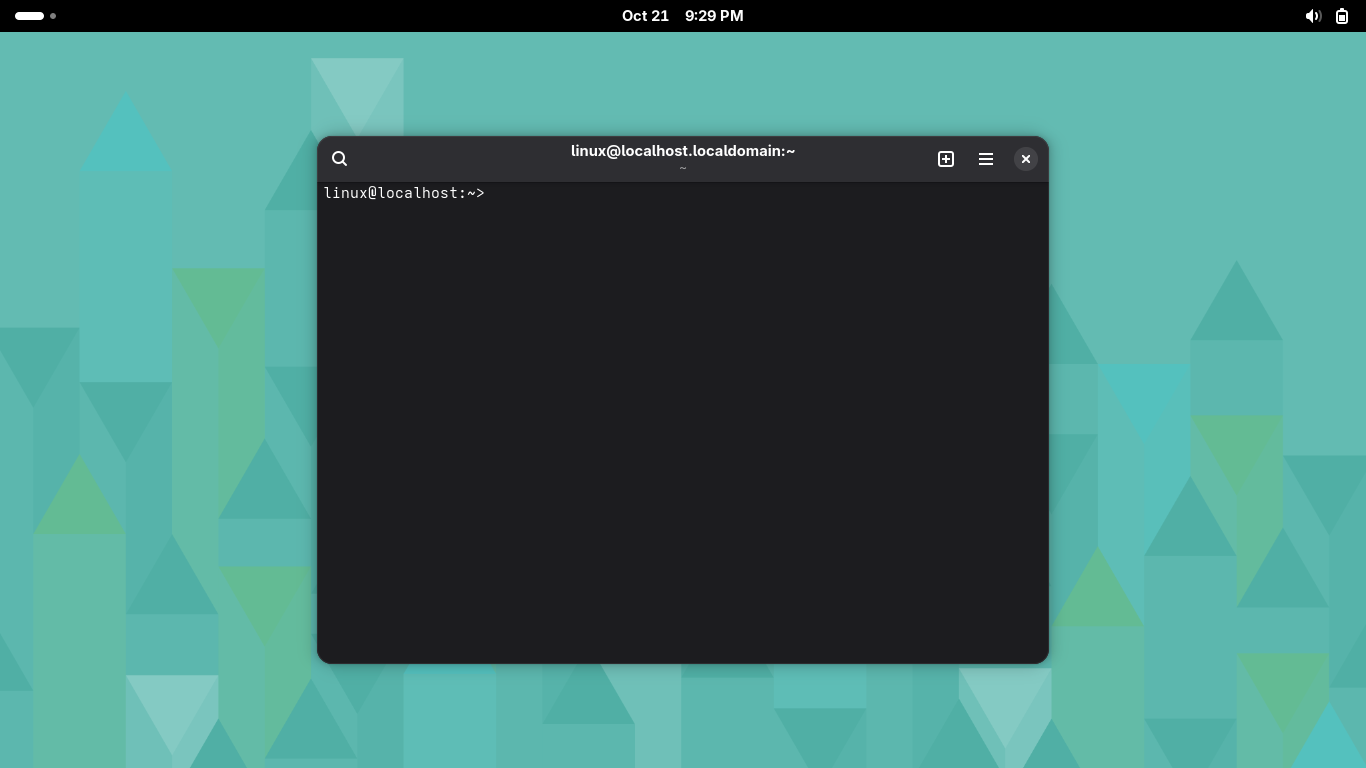Image resolution: width=1366 pixels, height=768 pixels.
Task: Click the linux@localhost.localdomain window title
Action: [683, 151]
